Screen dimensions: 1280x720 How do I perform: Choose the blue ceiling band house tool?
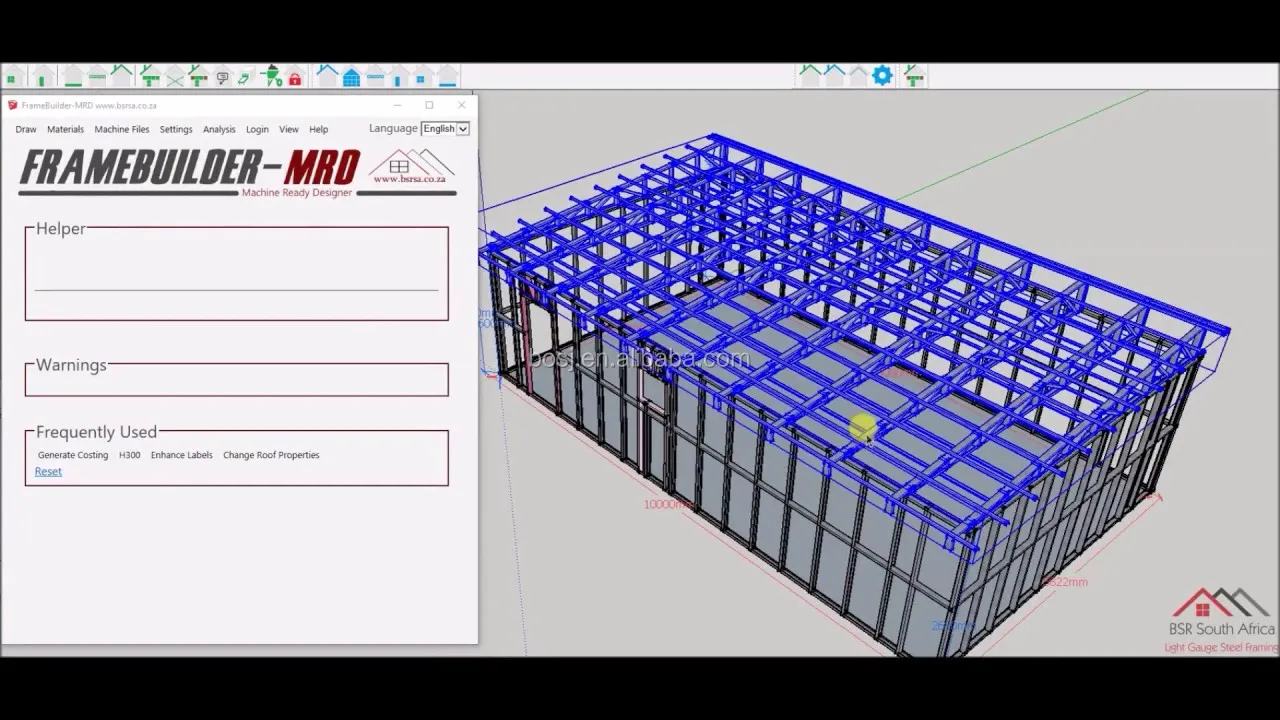click(x=376, y=76)
